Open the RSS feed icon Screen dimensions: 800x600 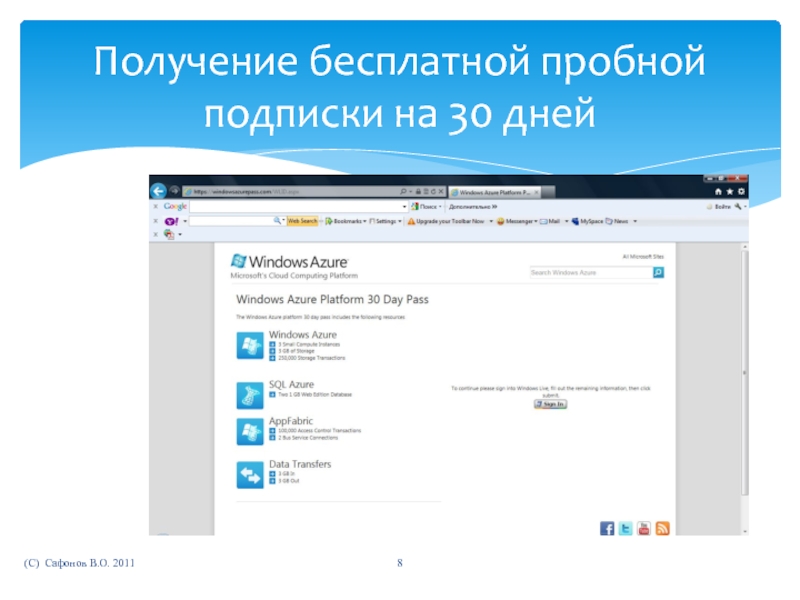(661, 528)
